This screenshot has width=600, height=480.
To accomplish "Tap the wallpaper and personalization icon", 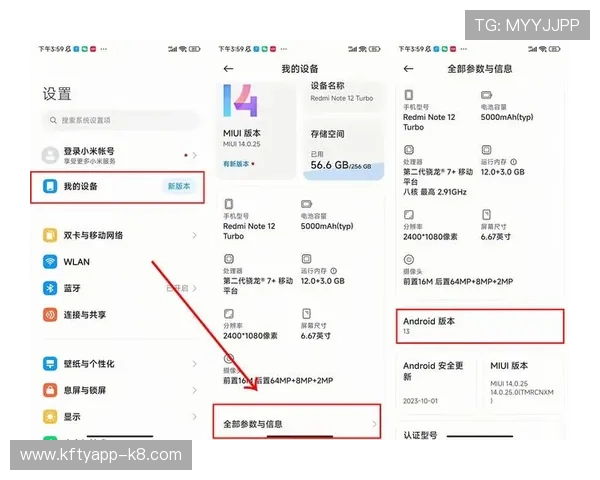I will pos(50,364).
